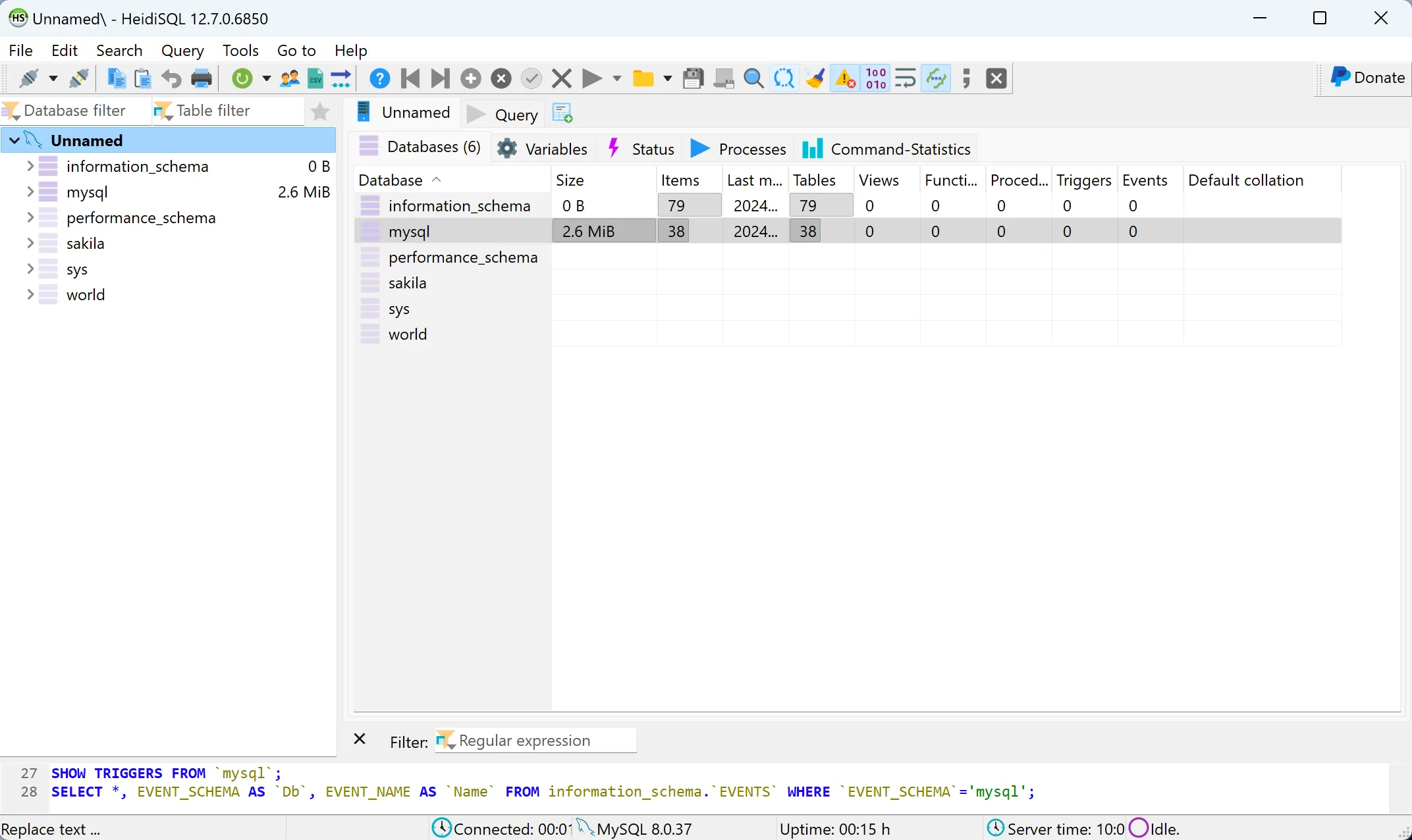1412x840 pixels.
Task: Click the Post changes checkmark icon
Action: (531, 78)
